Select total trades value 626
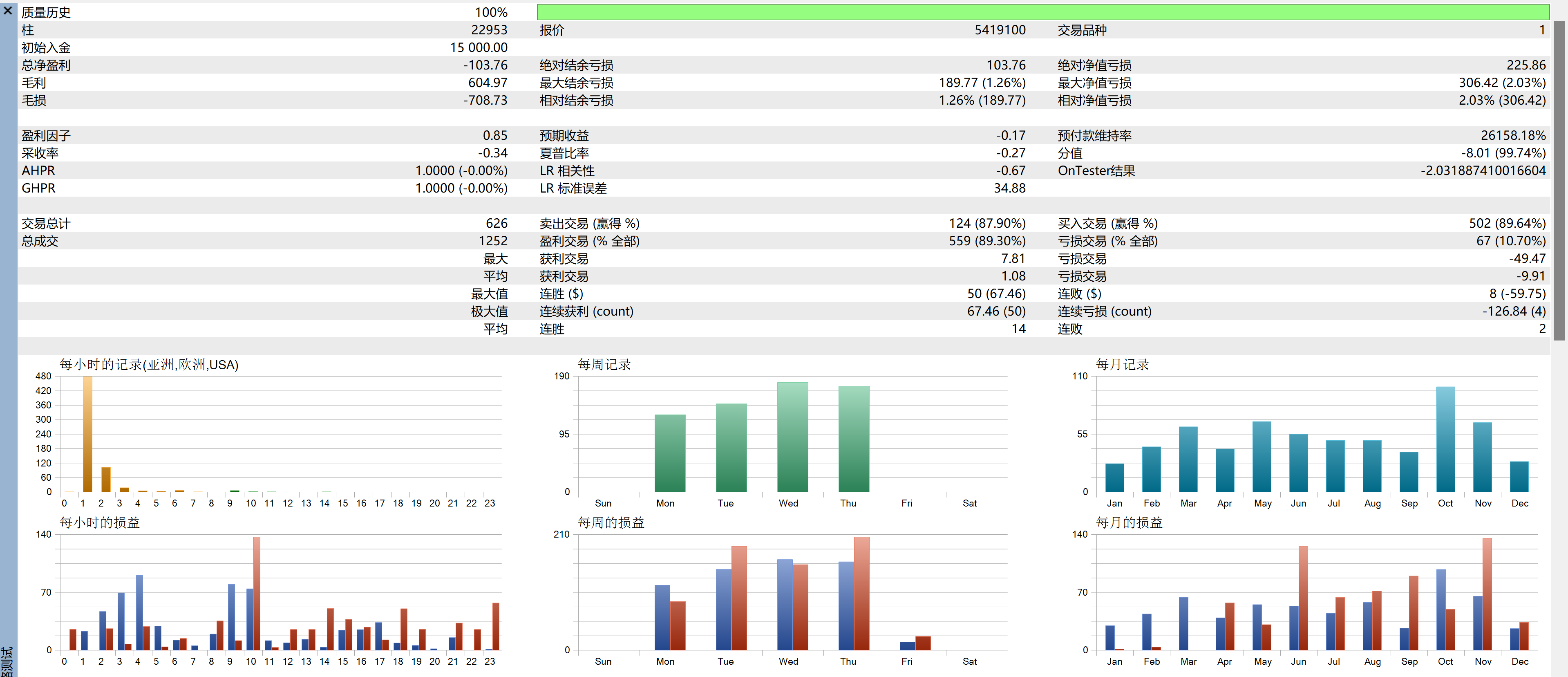1568x677 pixels. coord(496,224)
